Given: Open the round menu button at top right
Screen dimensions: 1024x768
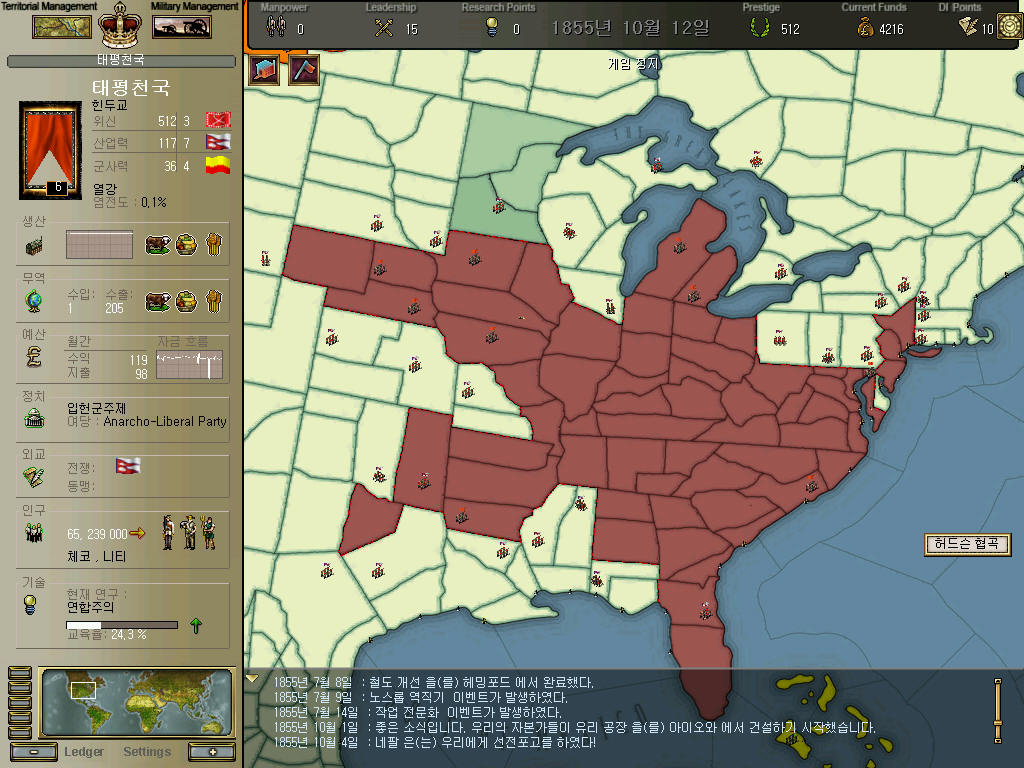Looking at the screenshot, I should [x=1010, y=26].
